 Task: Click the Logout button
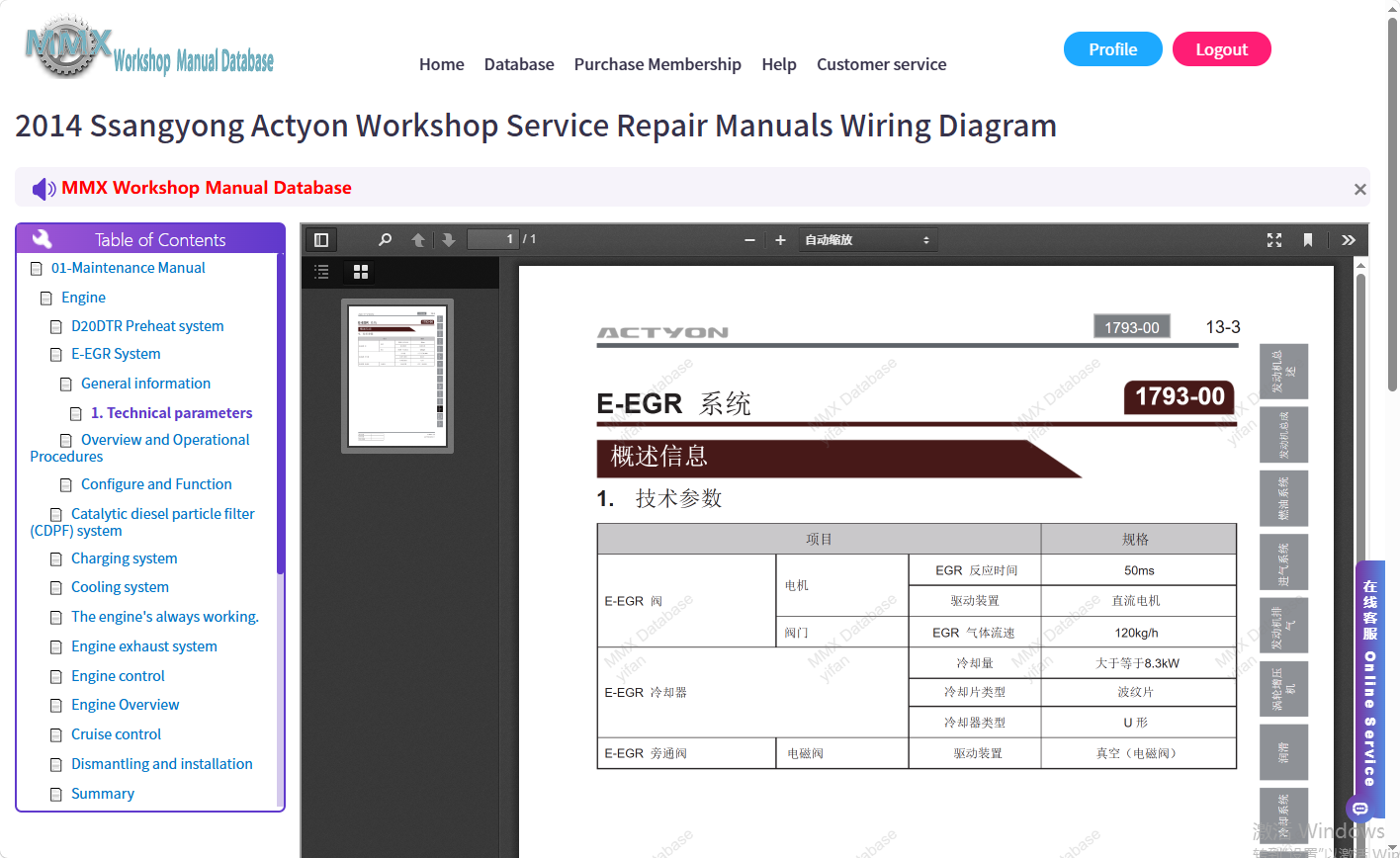1222,49
